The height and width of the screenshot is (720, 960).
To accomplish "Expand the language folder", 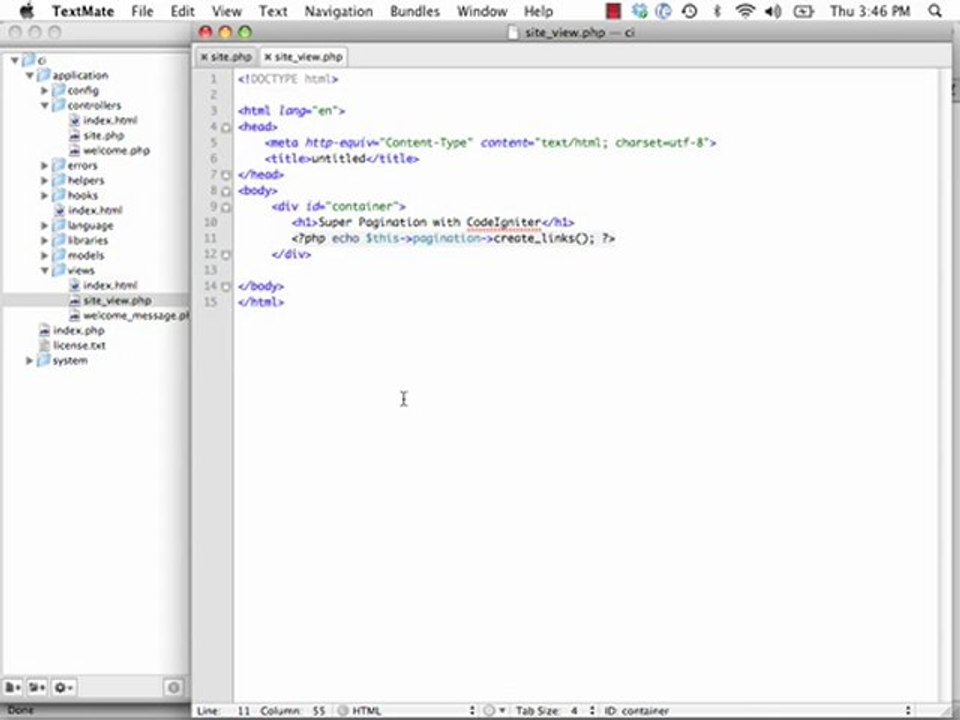I will pyautogui.click(x=44, y=225).
